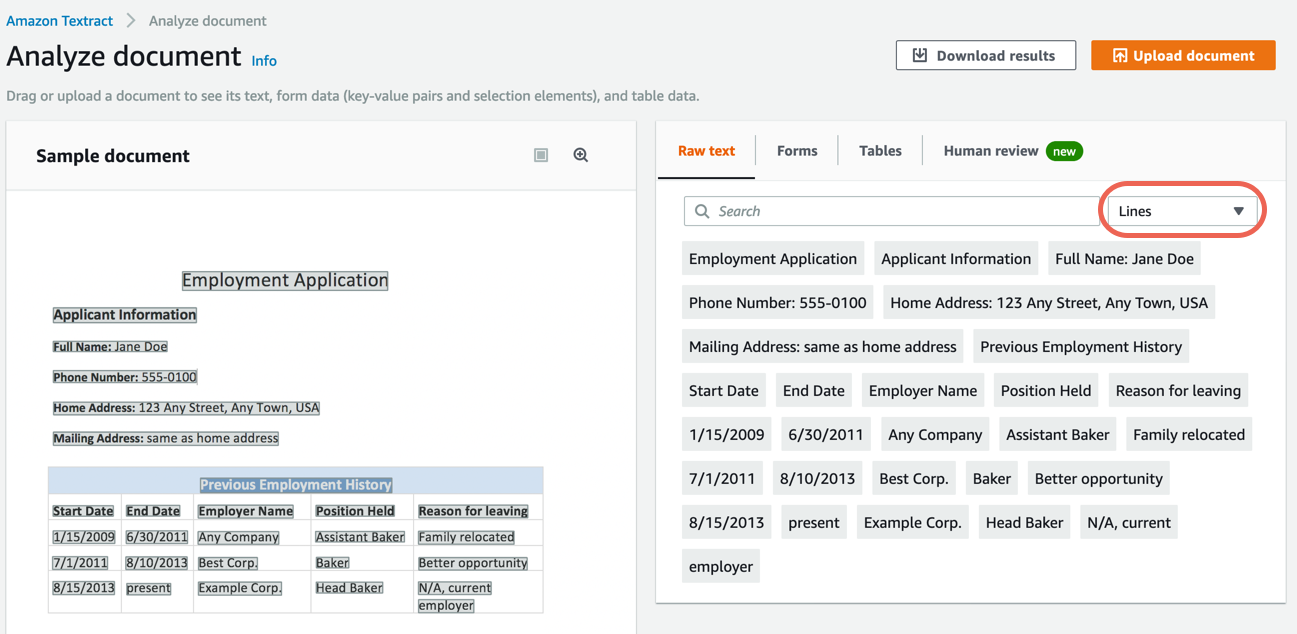Click 'Full Name: Jane Doe' line in the sample document
Screen dimensions: 1297x634
click(110, 347)
